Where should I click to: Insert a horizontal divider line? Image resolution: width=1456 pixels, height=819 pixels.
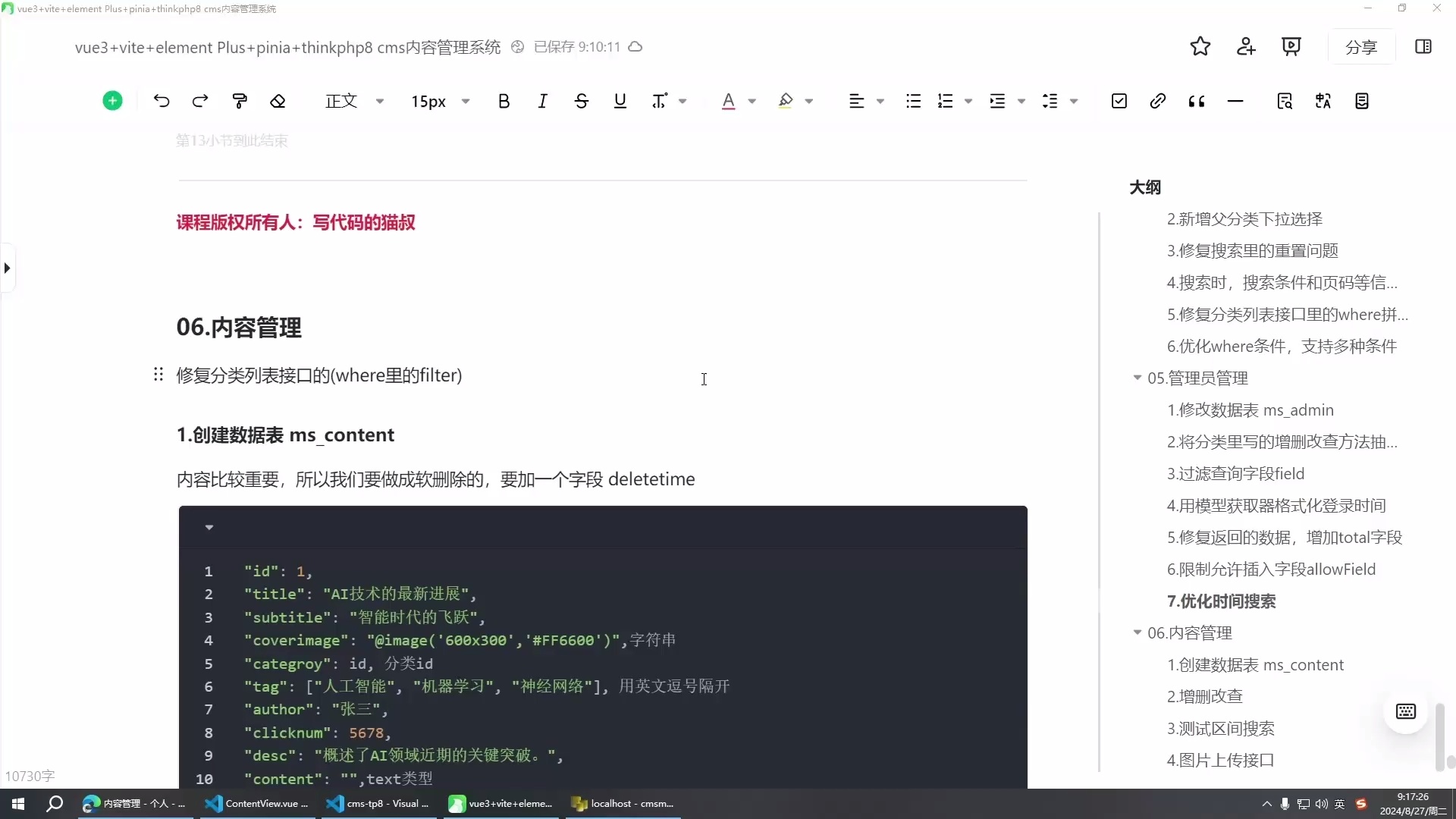tap(1236, 101)
